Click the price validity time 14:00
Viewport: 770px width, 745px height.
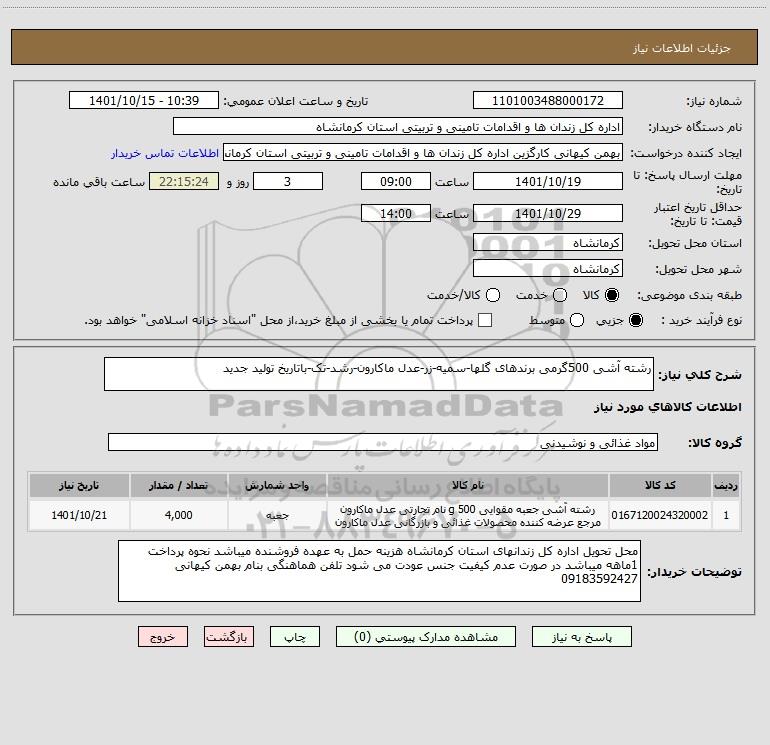tap(396, 213)
